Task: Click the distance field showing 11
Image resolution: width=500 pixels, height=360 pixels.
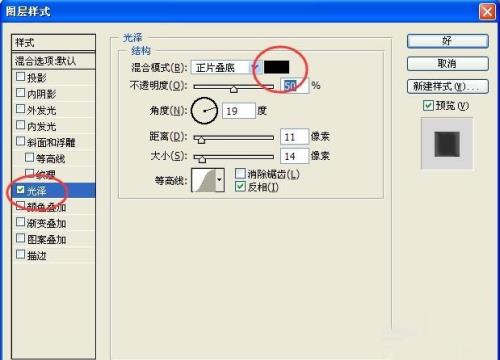Action: [x=294, y=137]
